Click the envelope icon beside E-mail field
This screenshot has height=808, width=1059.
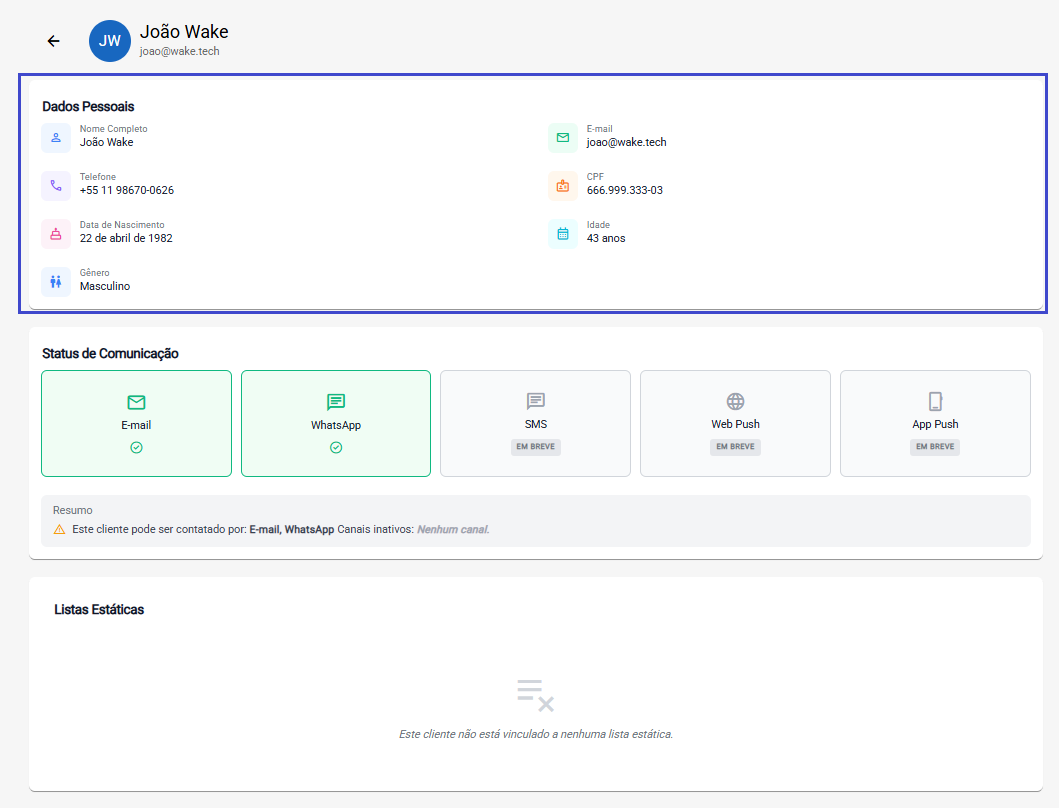coord(563,137)
